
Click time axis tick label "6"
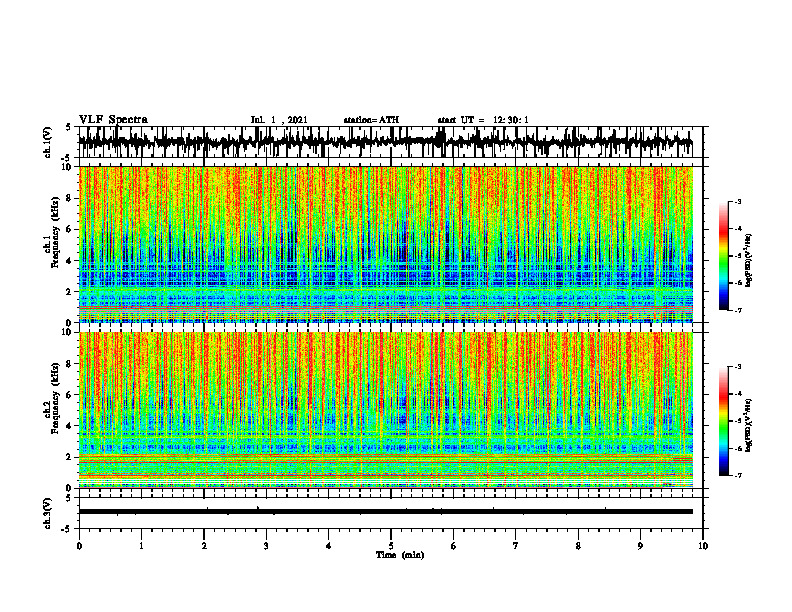[454, 546]
